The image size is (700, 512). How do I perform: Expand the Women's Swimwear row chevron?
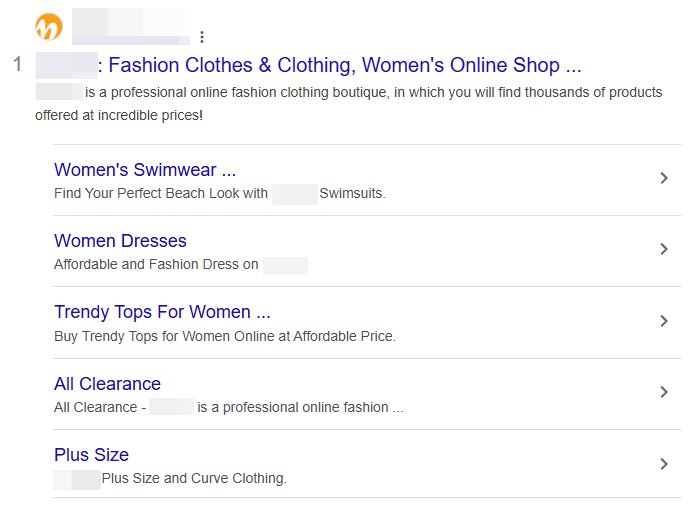(664, 178)
